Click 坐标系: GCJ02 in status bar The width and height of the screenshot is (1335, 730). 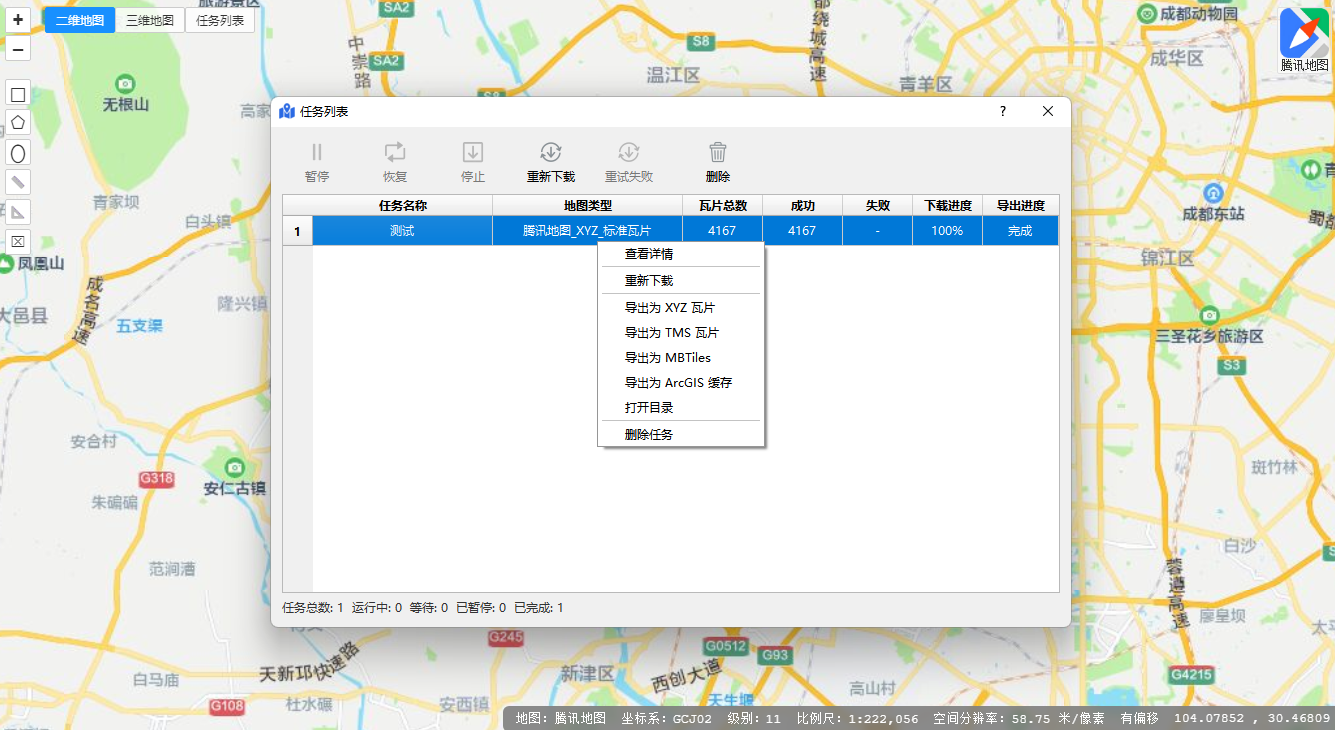pyautogui.click(x=666, y=718)
